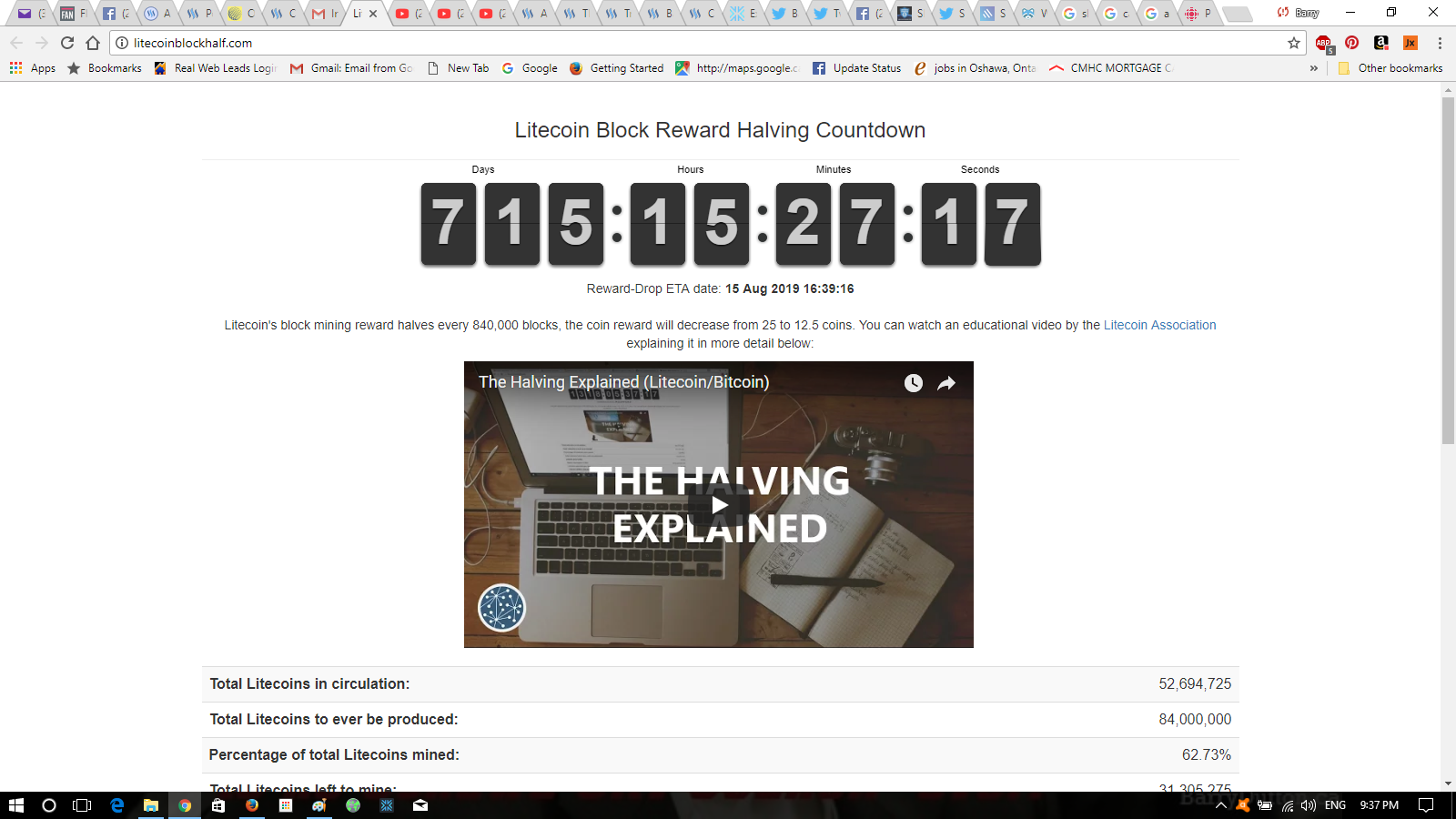Viewport: 1456px width, 819px height.
Task: Open a new tab with the blank tab button
Action: [x=1236, y=14]
